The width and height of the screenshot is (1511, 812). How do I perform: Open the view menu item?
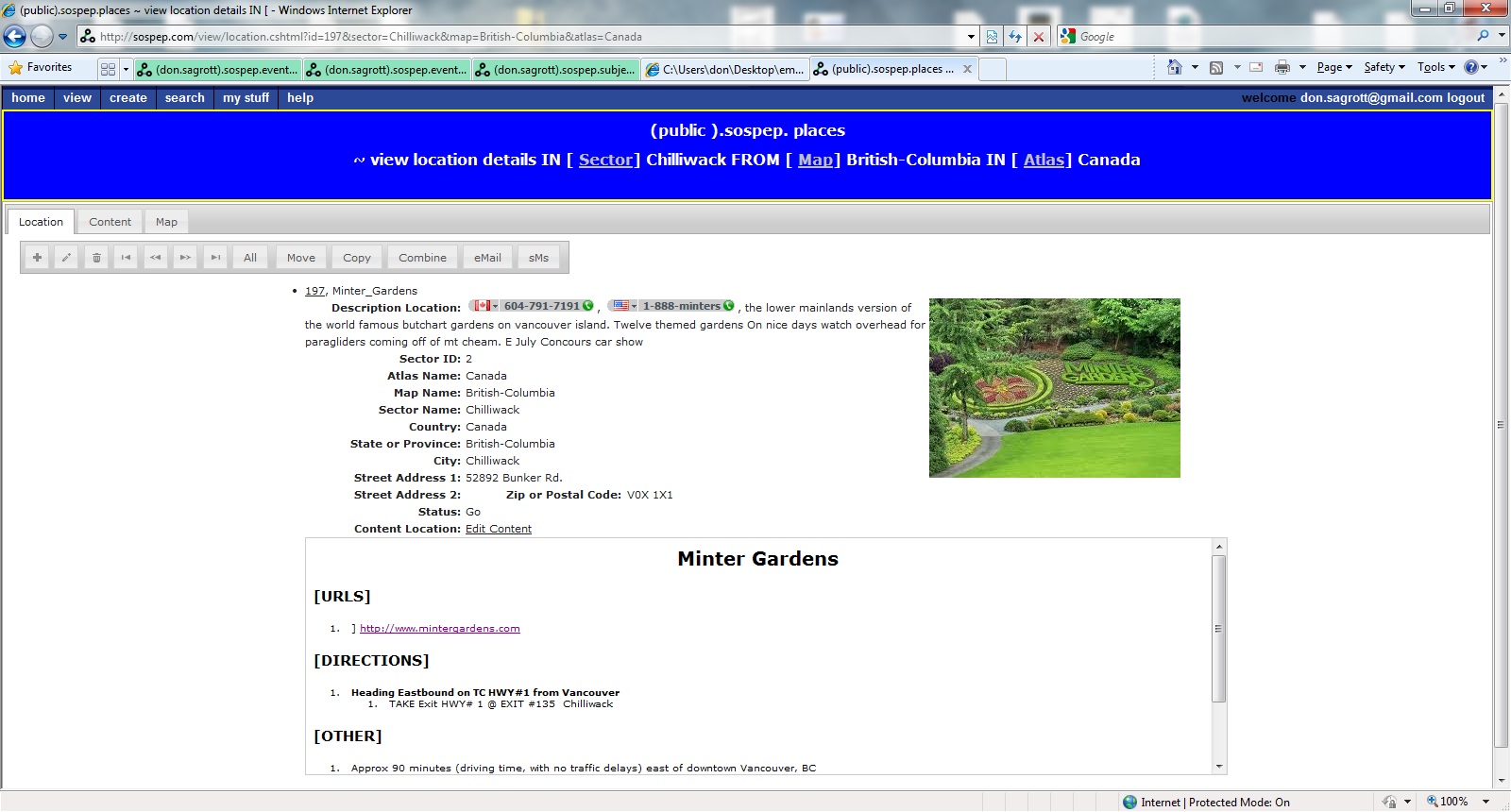(77, 97)
